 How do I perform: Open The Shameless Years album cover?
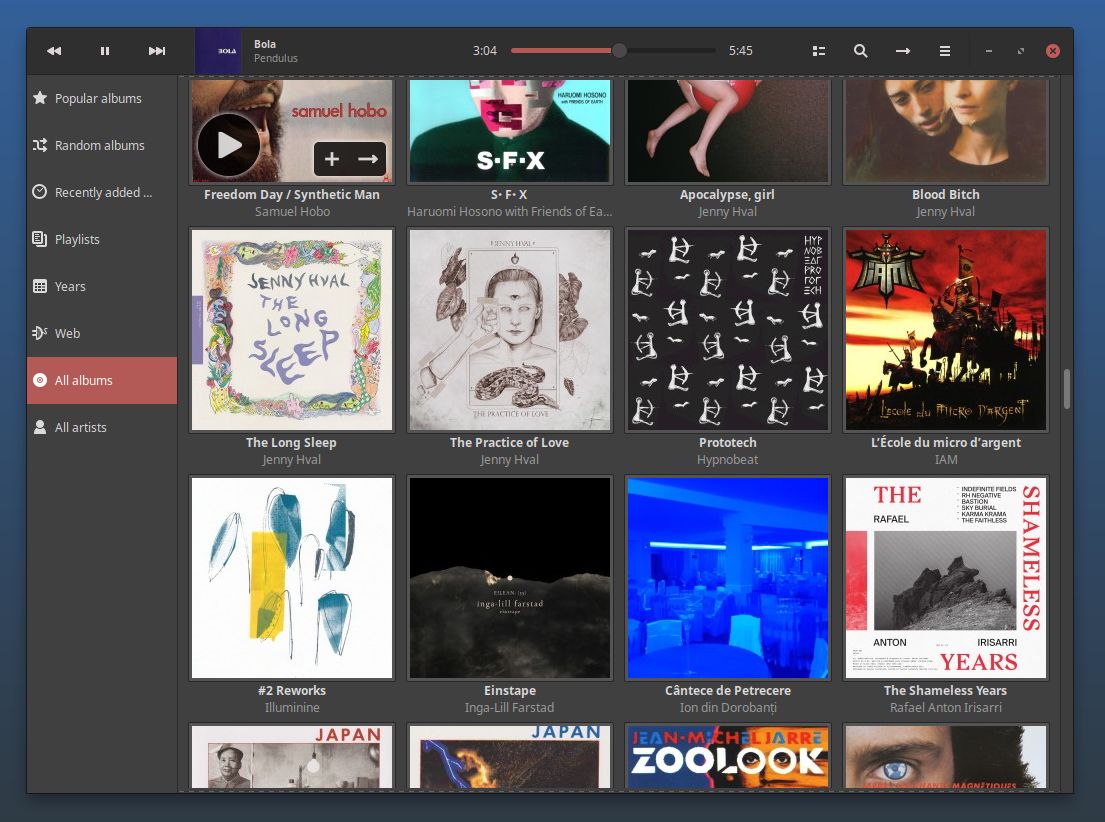pos(946,578)
